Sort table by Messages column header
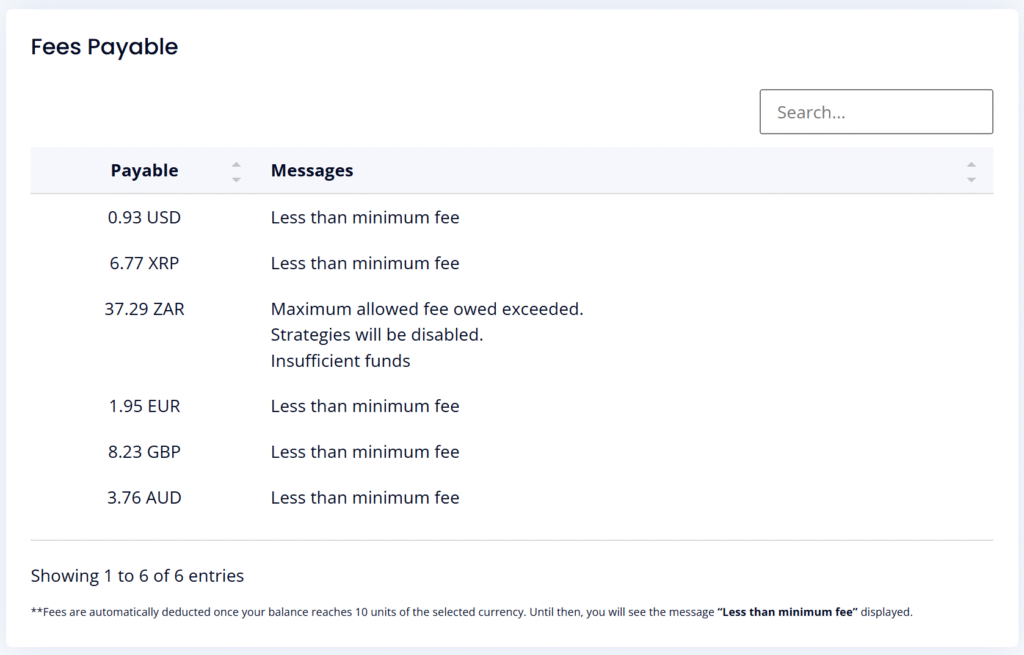Screen dimensions: 1024x655 point(312,171)
